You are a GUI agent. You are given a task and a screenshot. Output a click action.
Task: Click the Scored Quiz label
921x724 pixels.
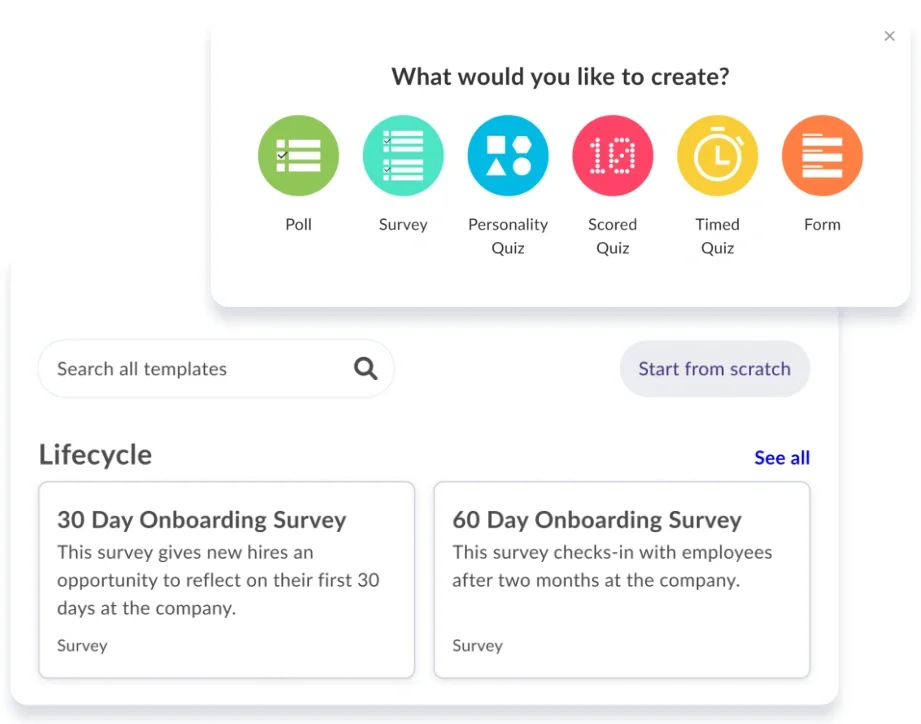(613, 236)
